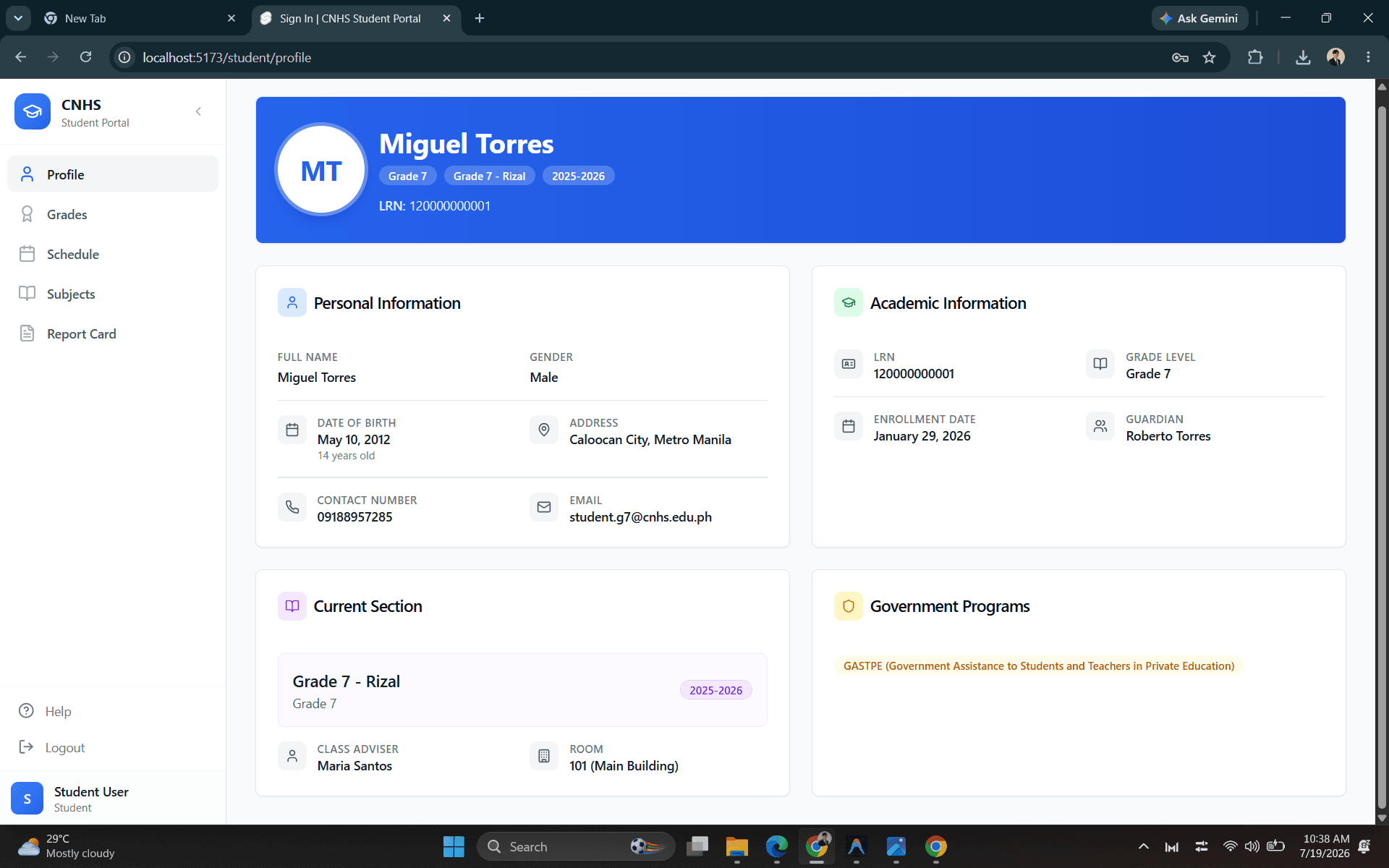The height and width of the screenshot is (868, 1389).
Task: Click the Academic Information cap icon
Action: (849, 302)
